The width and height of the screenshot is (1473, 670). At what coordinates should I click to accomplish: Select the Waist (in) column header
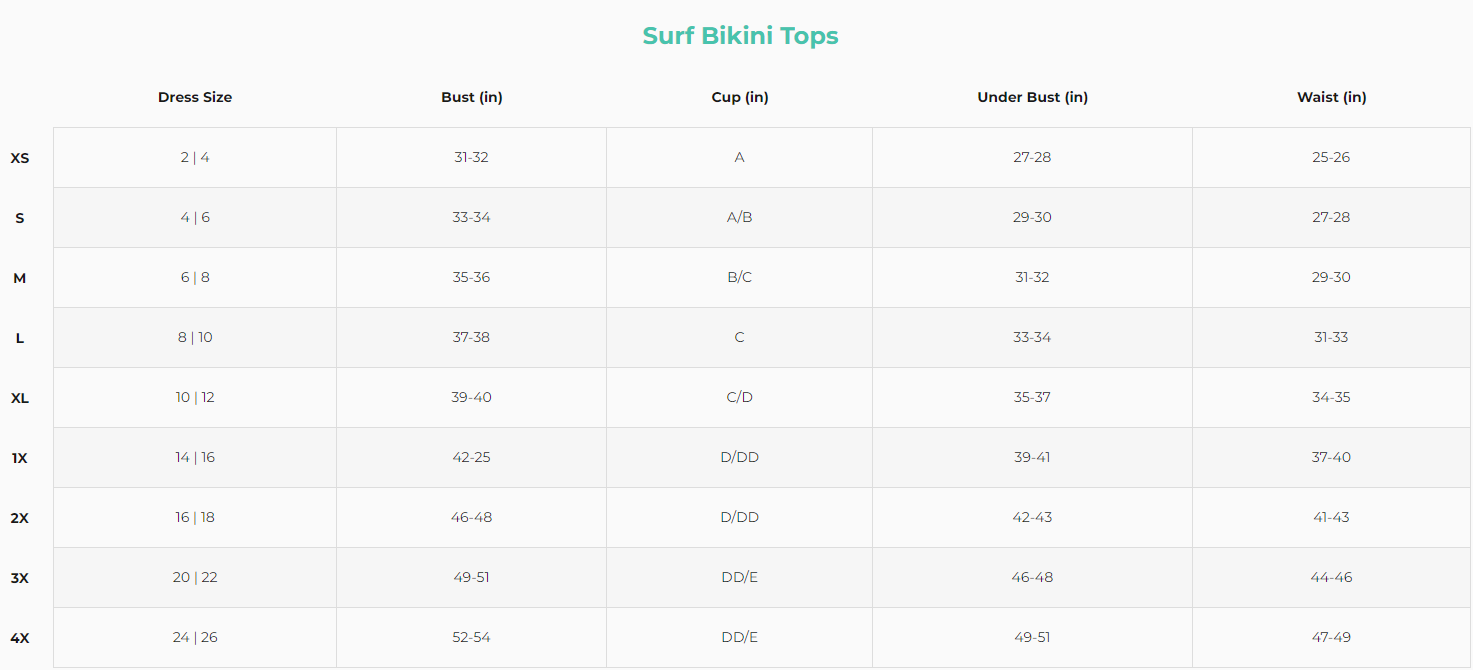point(1331,97)
